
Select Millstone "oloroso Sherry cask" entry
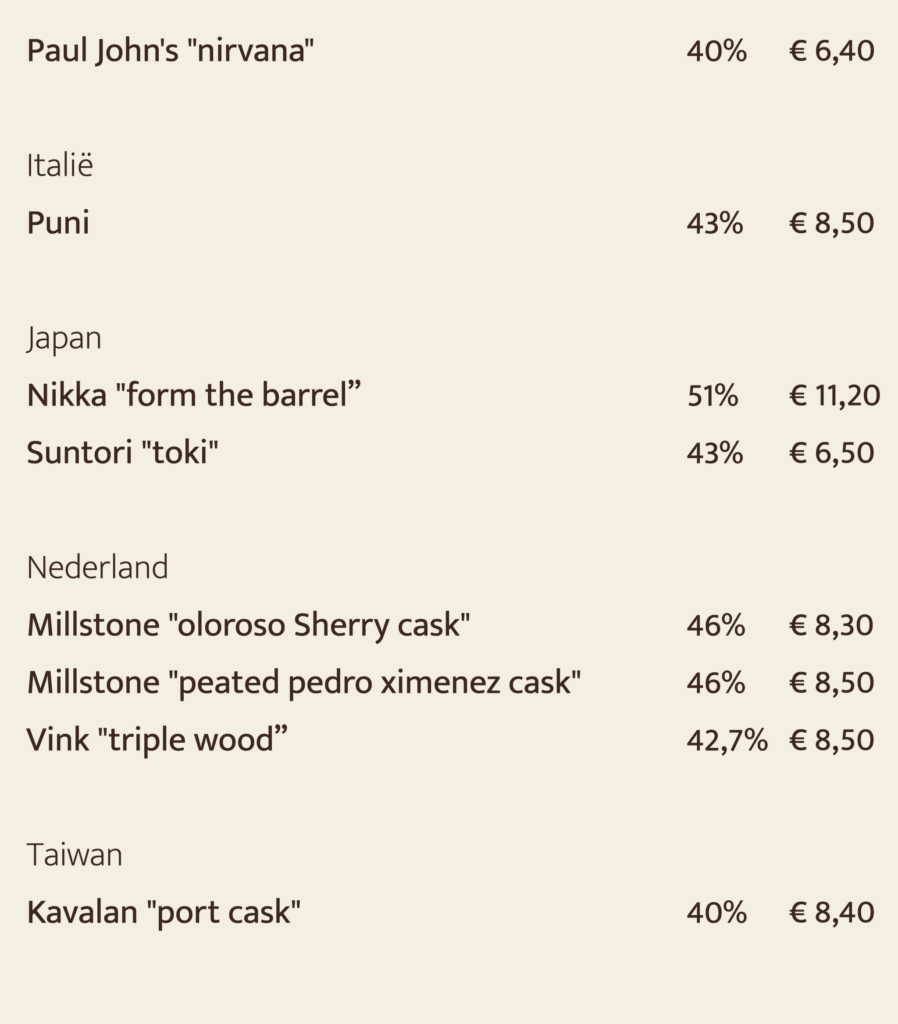(248, 625)
